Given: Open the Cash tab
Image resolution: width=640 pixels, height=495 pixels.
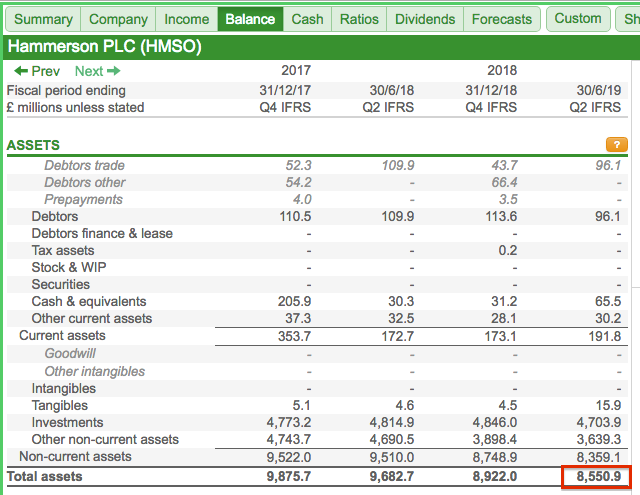Looking at the screenshot, I should 307,19.
